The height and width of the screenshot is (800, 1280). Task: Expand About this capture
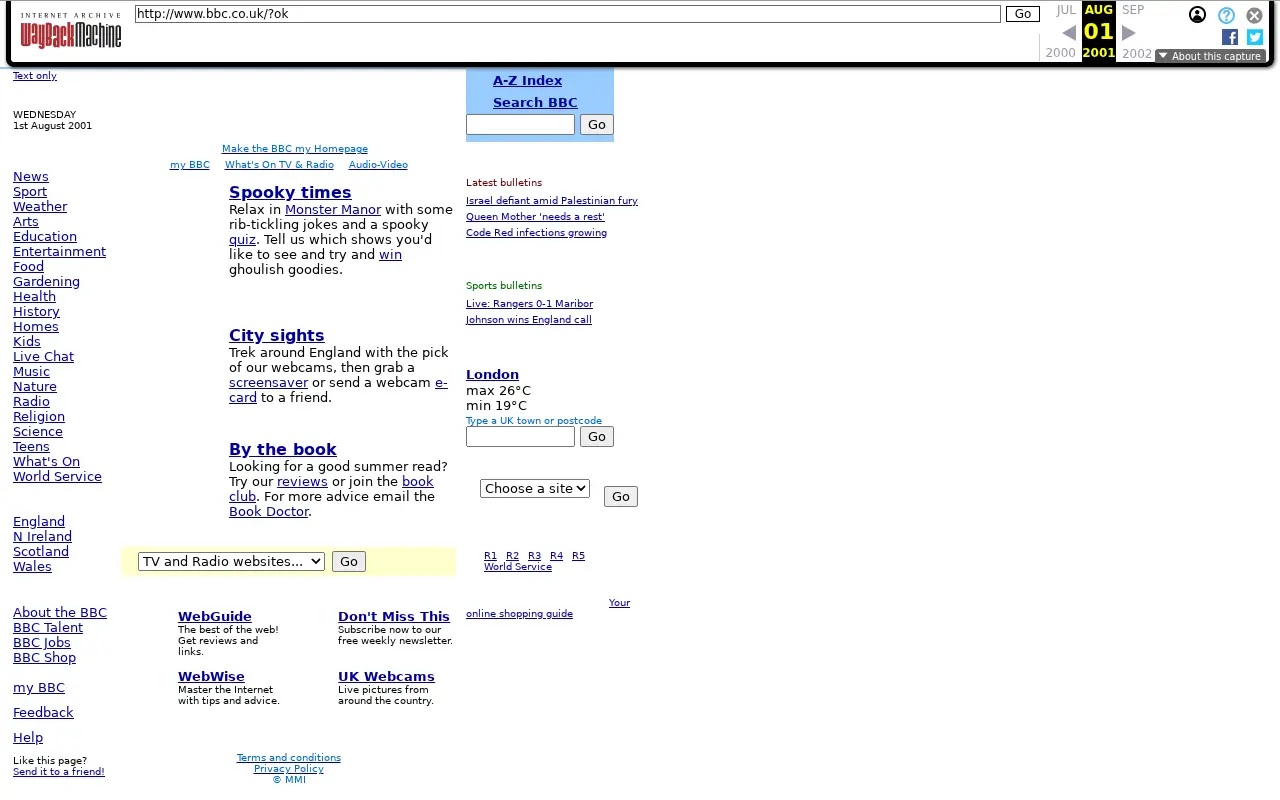(x=1210, y=56)
